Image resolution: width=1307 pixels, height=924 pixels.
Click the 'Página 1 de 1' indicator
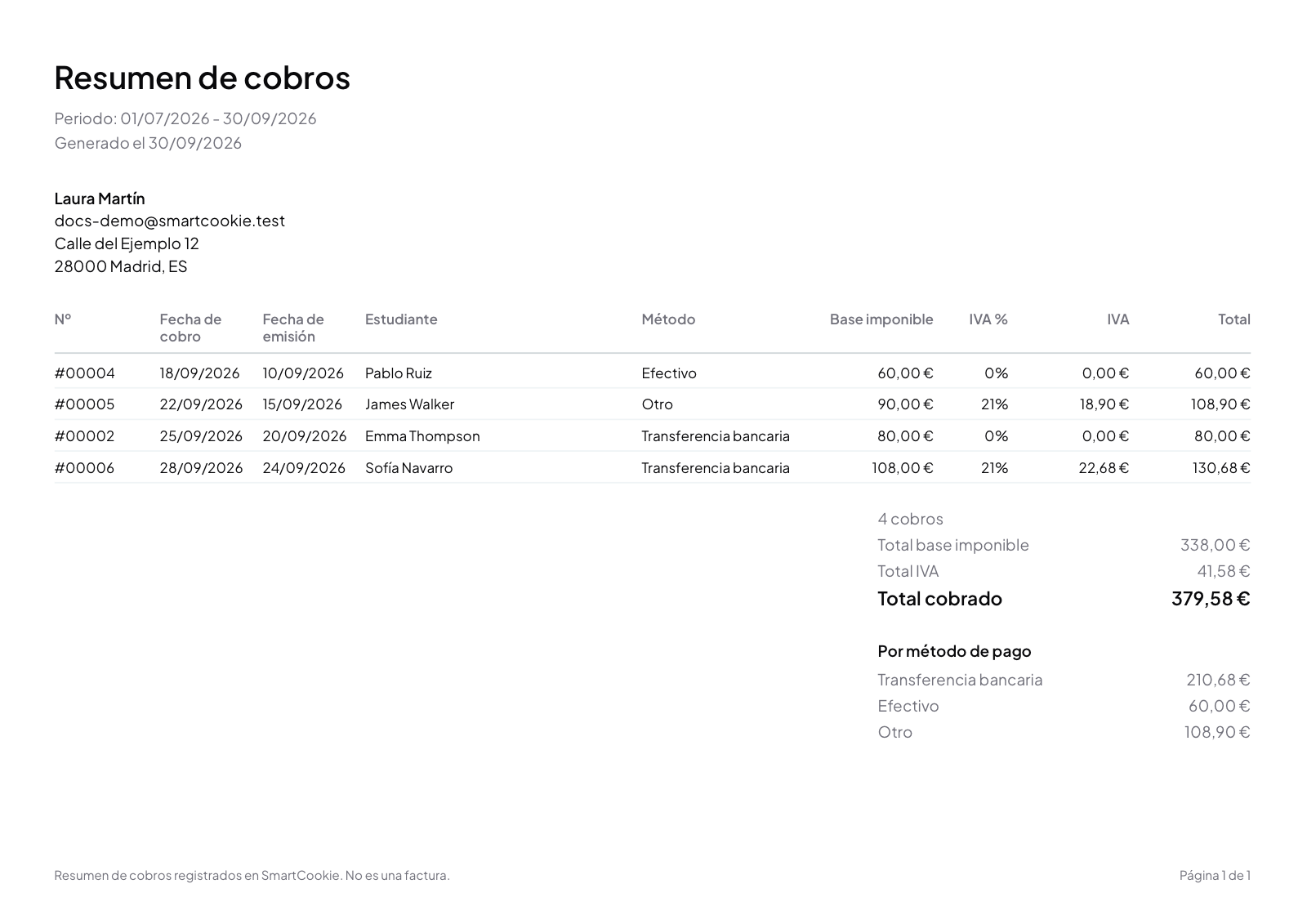point(1215,876)
